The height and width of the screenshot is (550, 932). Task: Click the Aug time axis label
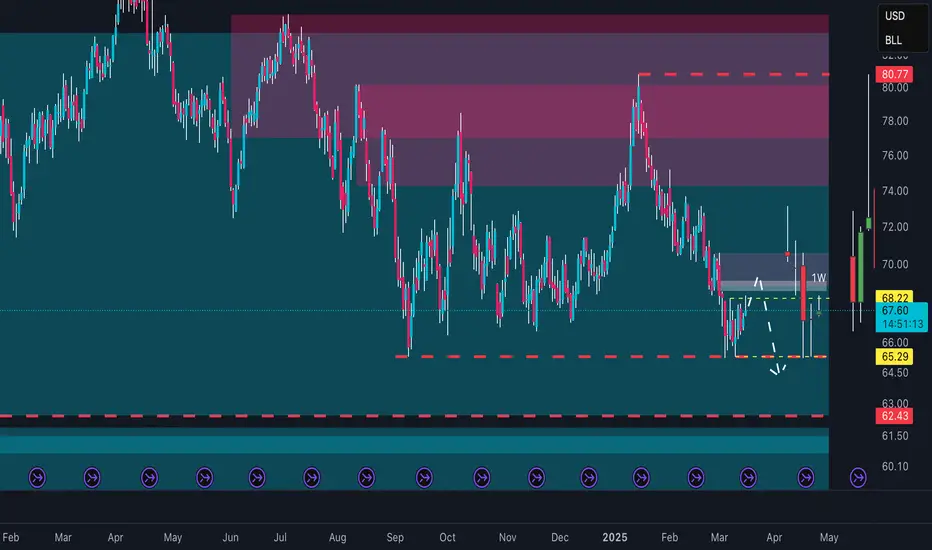point(337,538)
